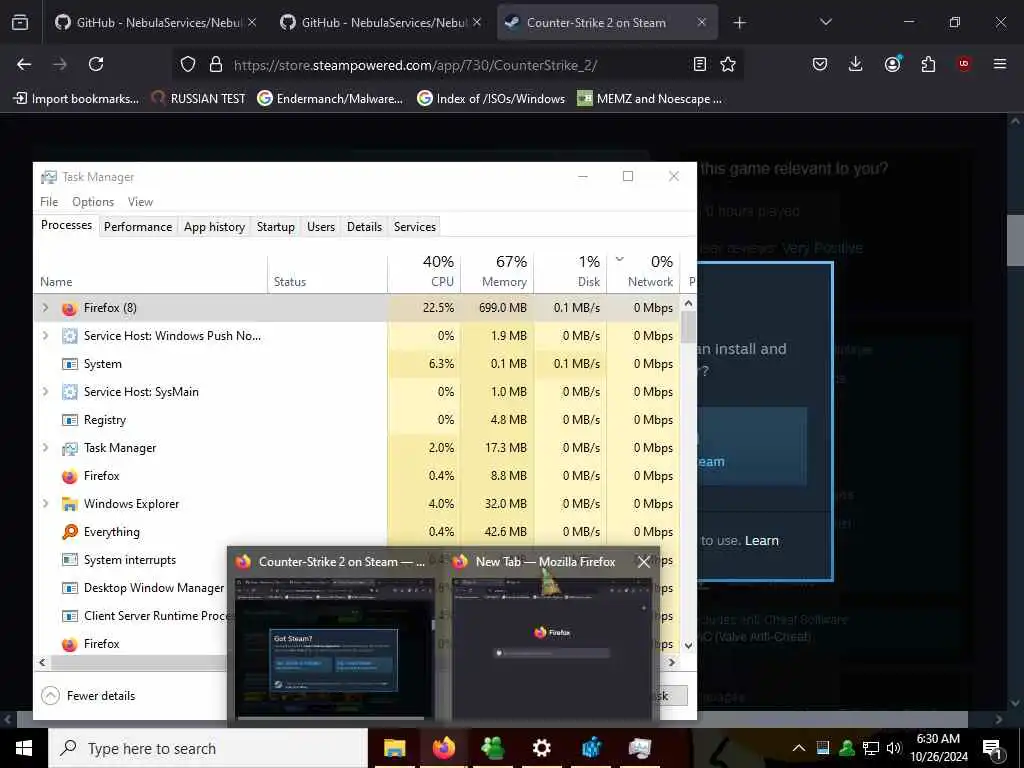The height and width of the screenshot is (768, 1024).
Task: Open Firefox downloads panel
Action: coord(856,64)
